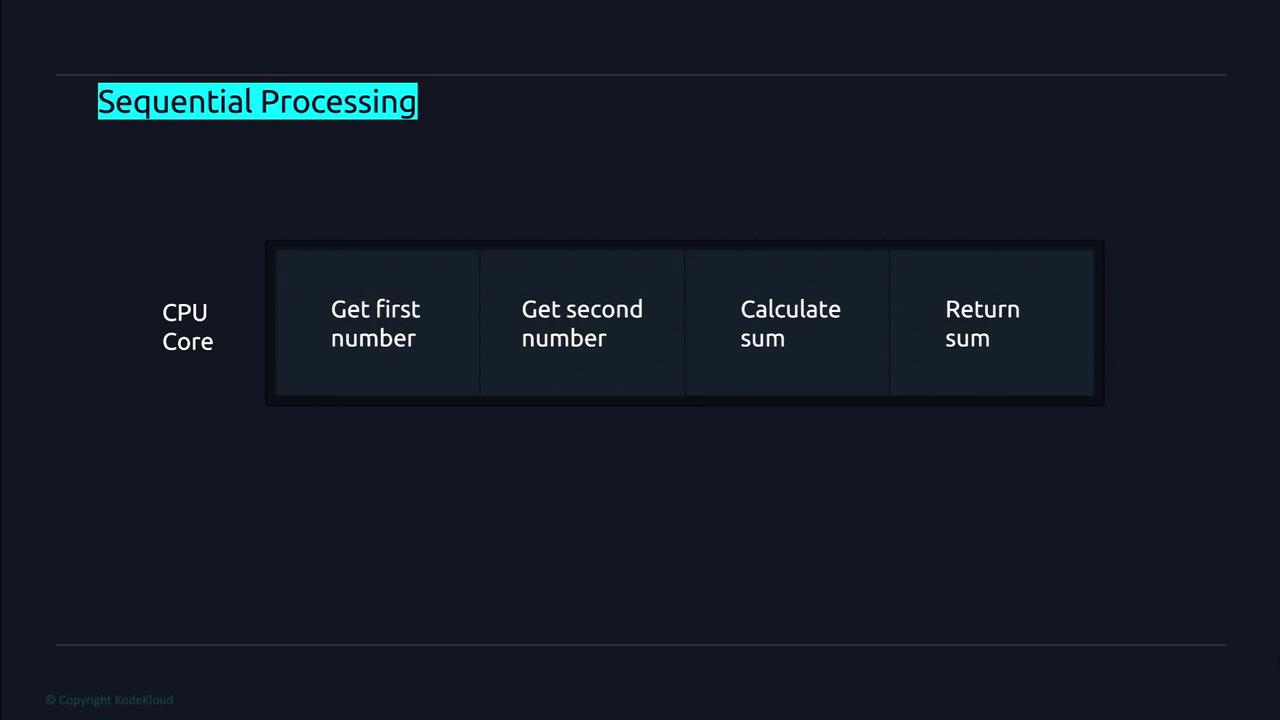The height and width of the screenshot is (720, 1280).
Task: Click the "Core" label text
Action: coord(187,341)
